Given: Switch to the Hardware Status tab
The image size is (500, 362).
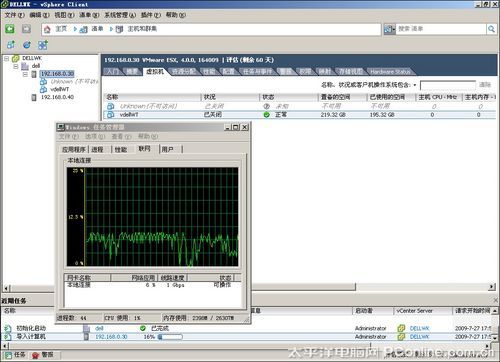Looking at the screenshot, I should coord(390,72).
